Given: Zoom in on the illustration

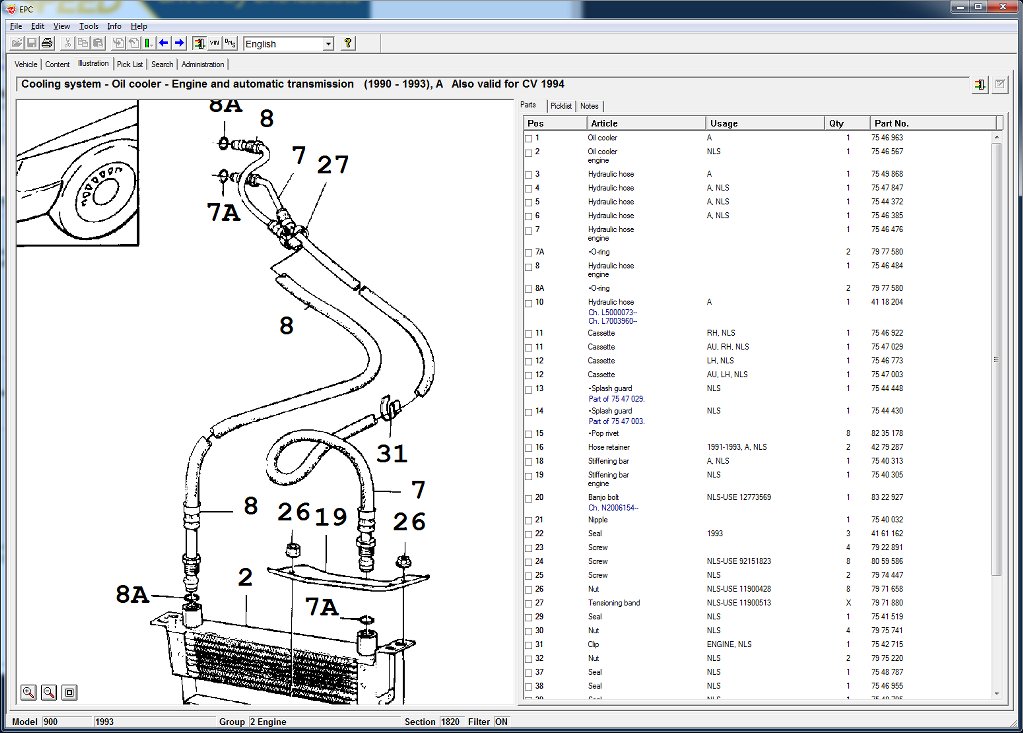Looking at the screenshot, I should click(28, 692).
